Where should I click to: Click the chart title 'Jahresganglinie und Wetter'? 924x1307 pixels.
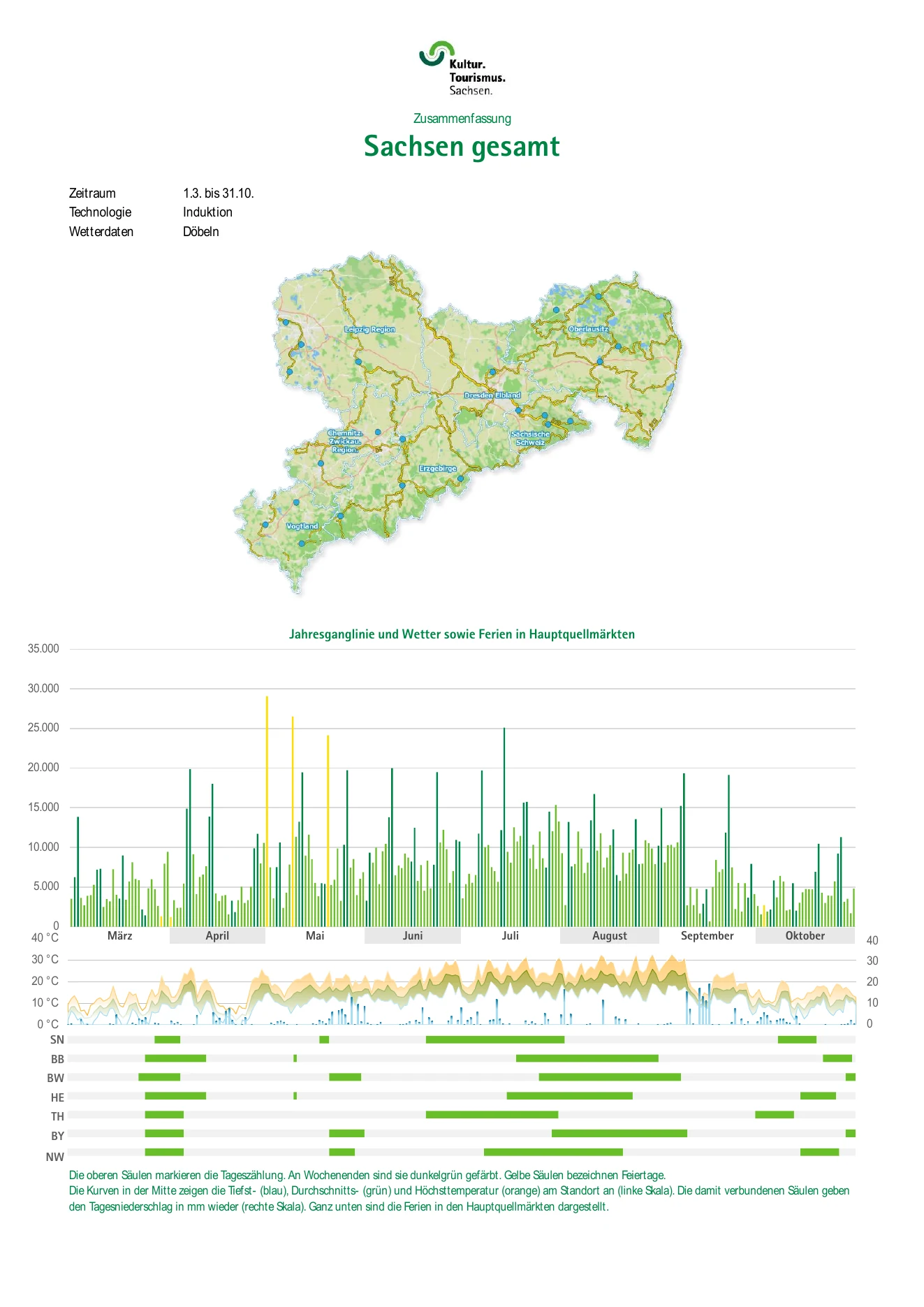pyautogui.click(x=462, y=634)
